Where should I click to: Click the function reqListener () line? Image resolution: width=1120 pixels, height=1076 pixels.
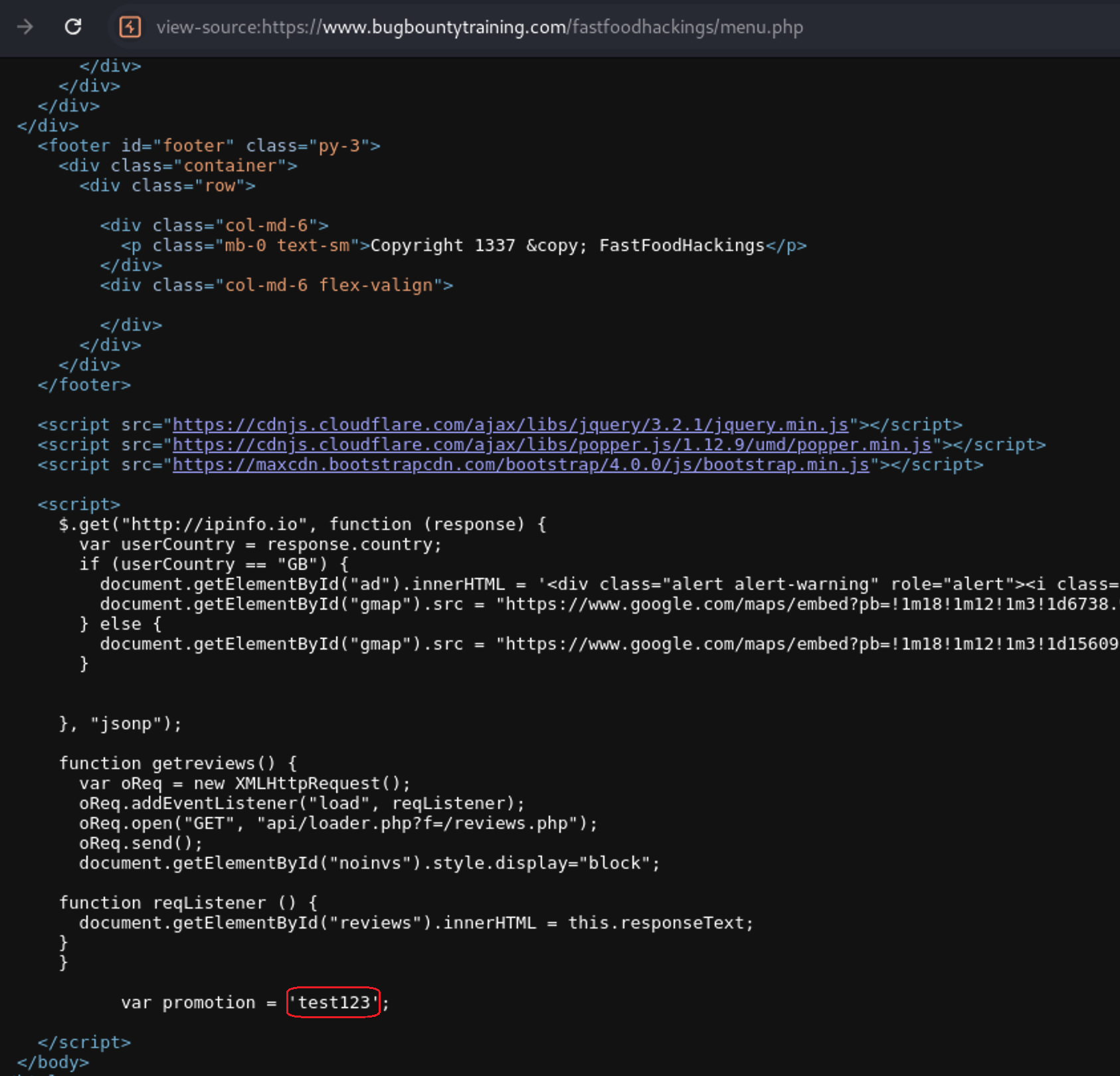[189, 903]
